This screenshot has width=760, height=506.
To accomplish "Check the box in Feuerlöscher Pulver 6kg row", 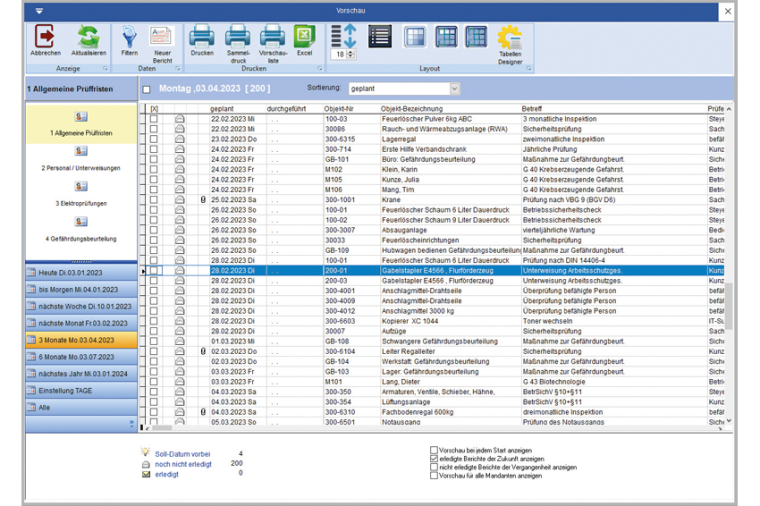I will point(154,119).
